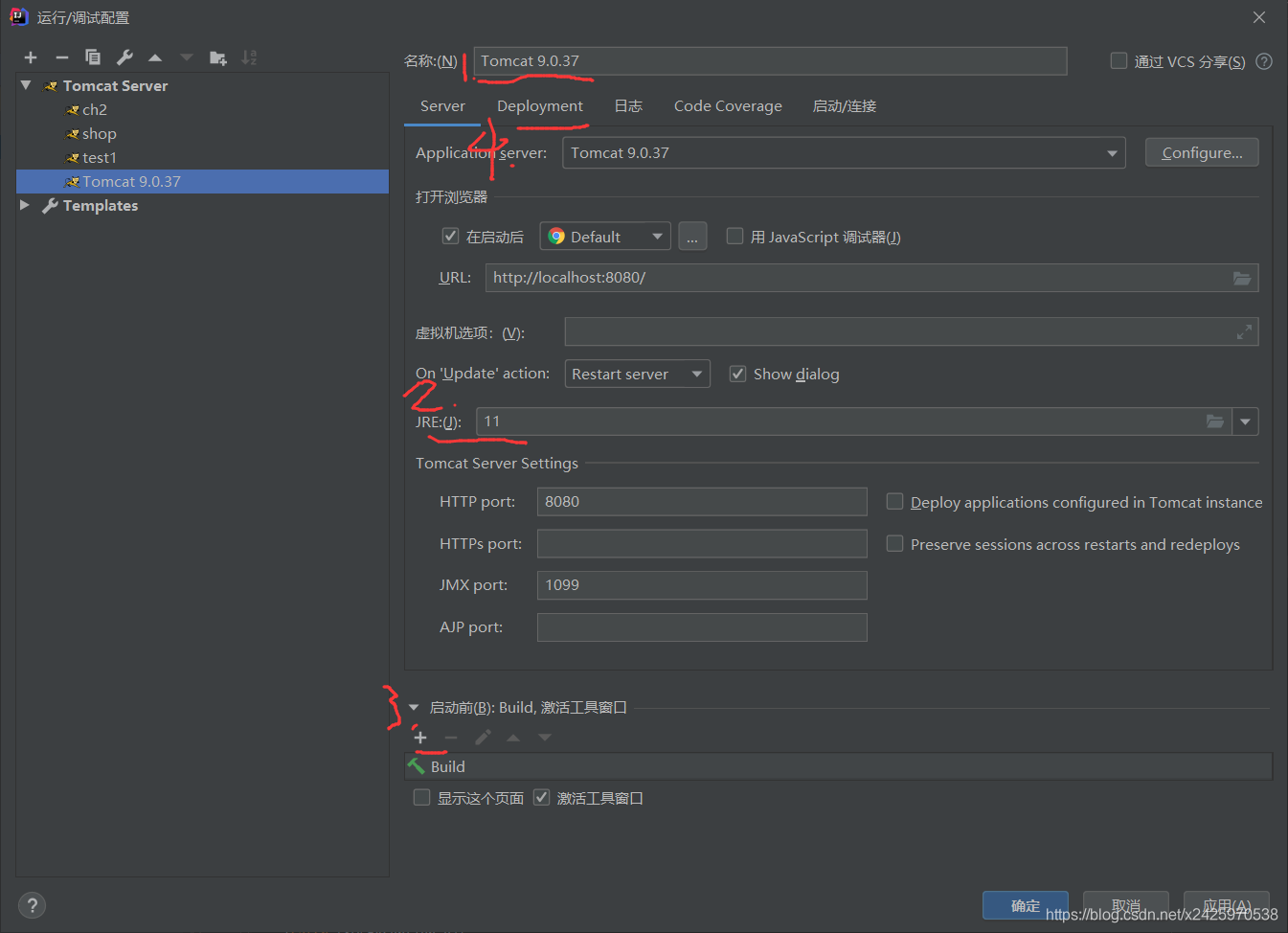The image size is (1288, 933).
Task: Click the HTTP port field
Action: pos(702,502)
